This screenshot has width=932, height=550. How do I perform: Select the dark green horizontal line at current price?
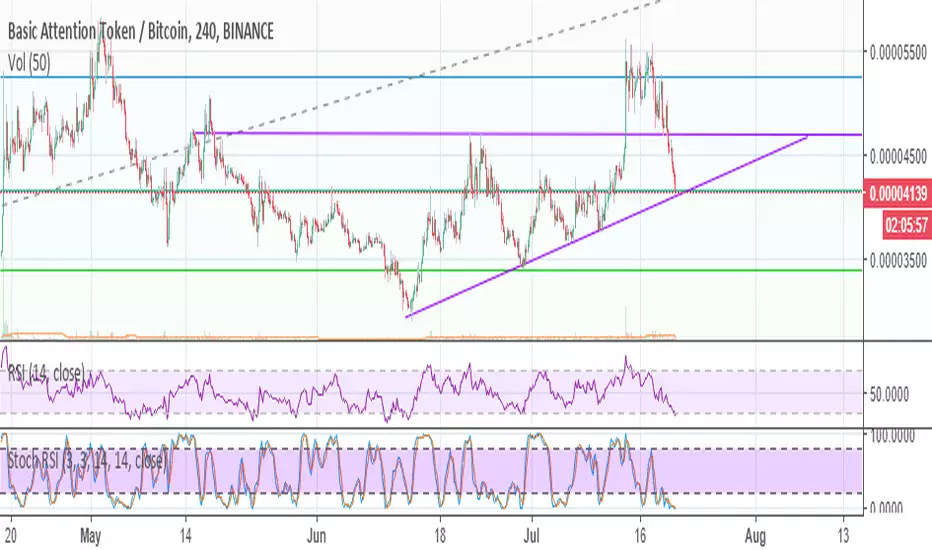(431, 191)
